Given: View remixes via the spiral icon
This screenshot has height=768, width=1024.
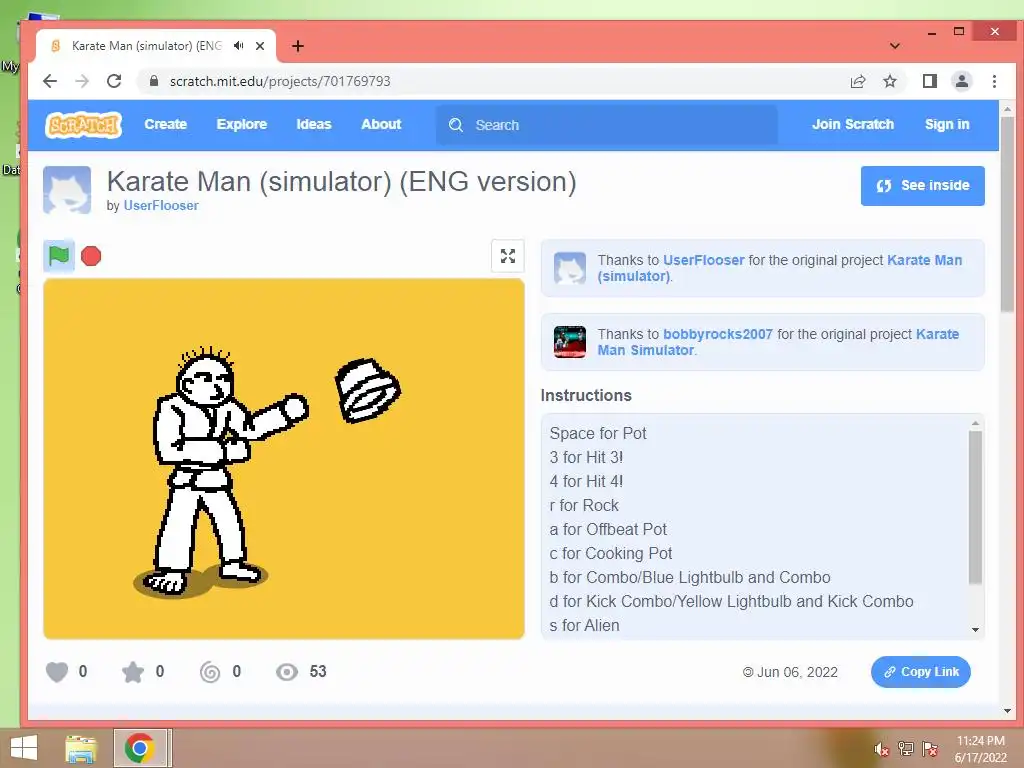Looking at the screenshot, I should coord(210,671).
